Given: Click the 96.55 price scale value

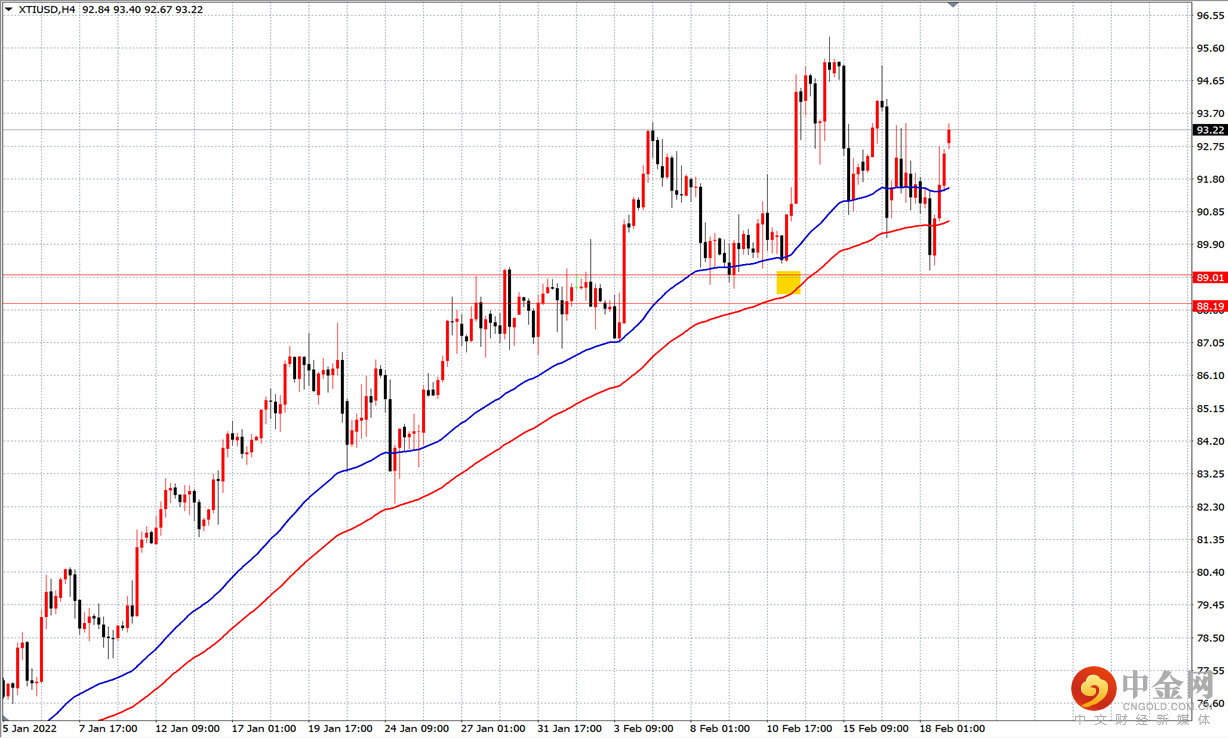Looking at the screenshot, I should point(1210,16).
